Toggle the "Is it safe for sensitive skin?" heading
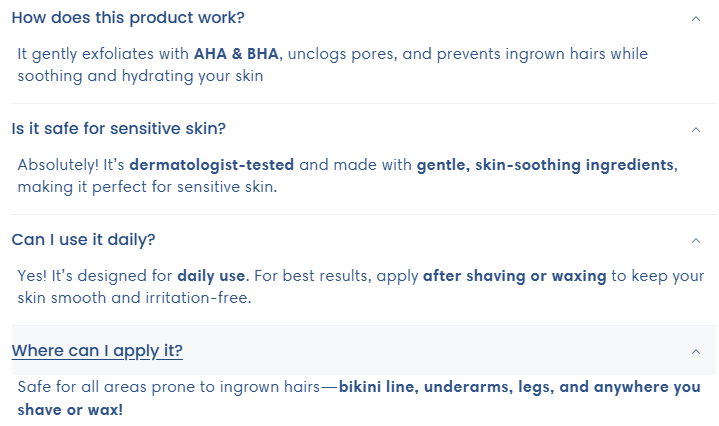Screen dimensions: 719x426 coord(119,129)
